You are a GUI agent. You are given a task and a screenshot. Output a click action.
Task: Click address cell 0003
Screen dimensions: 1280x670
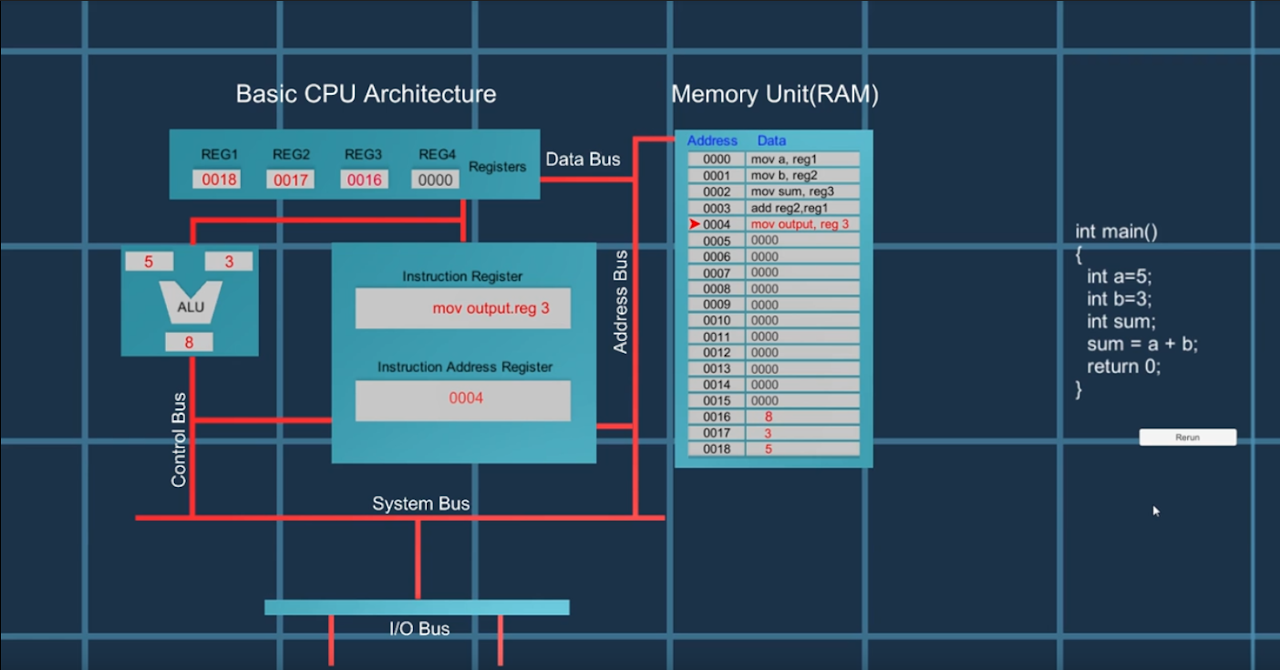click(716, 207)
